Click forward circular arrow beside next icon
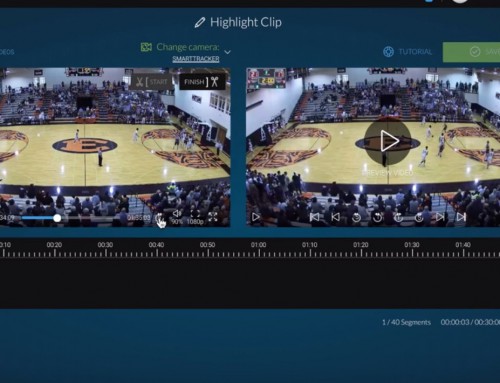Image resolution: width=500 pixels, height=383 pixels. tap(419, 218)
